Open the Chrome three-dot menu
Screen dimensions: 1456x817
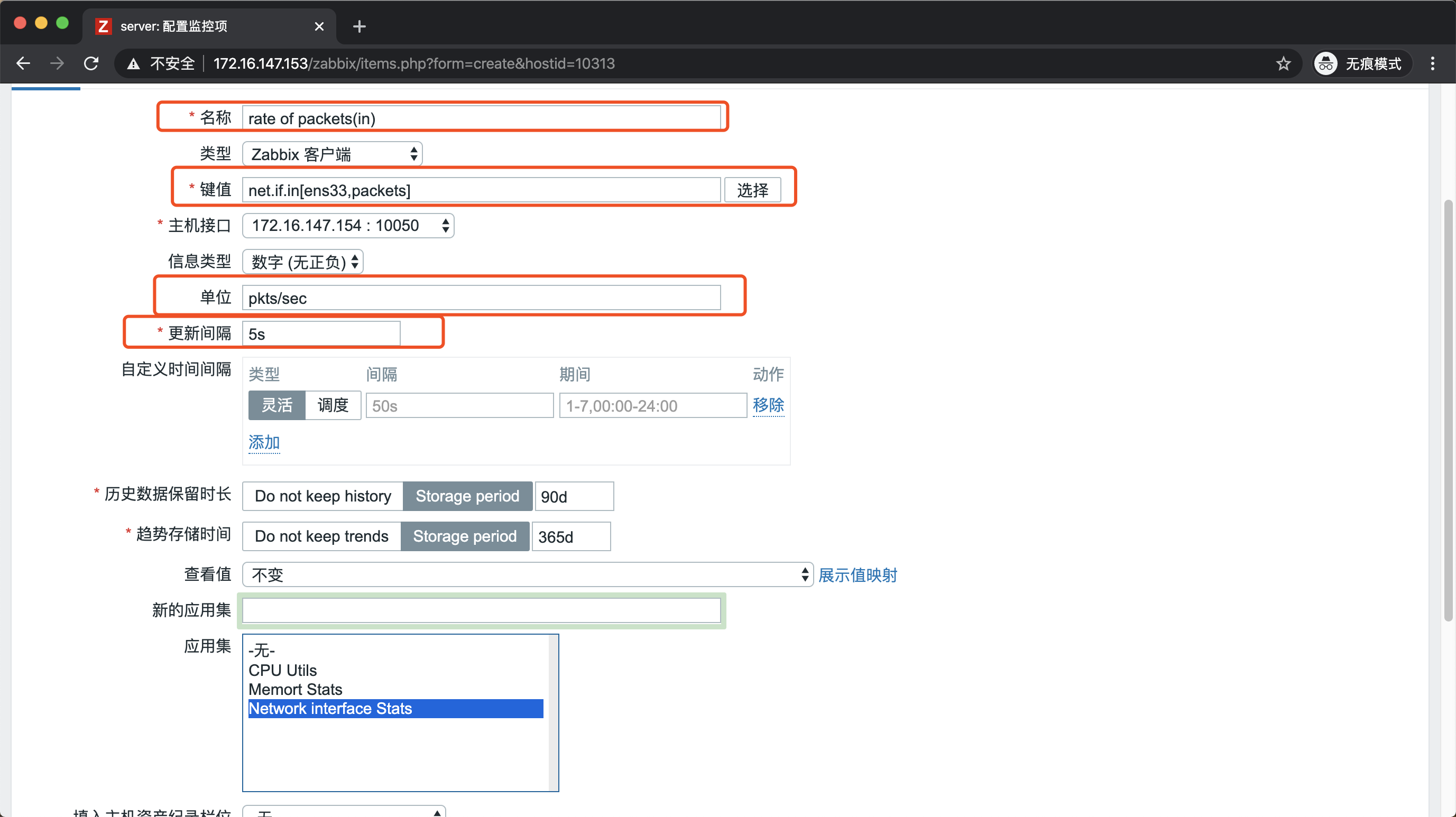(x=1432, y=63)
